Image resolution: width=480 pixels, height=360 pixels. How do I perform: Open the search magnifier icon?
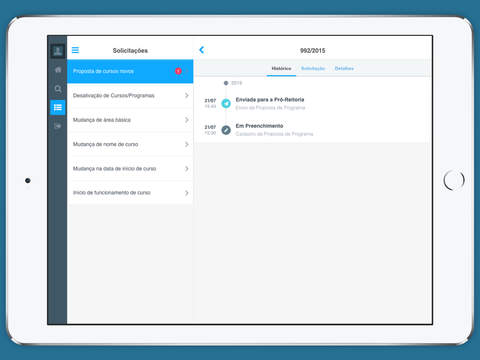point(58,89)
